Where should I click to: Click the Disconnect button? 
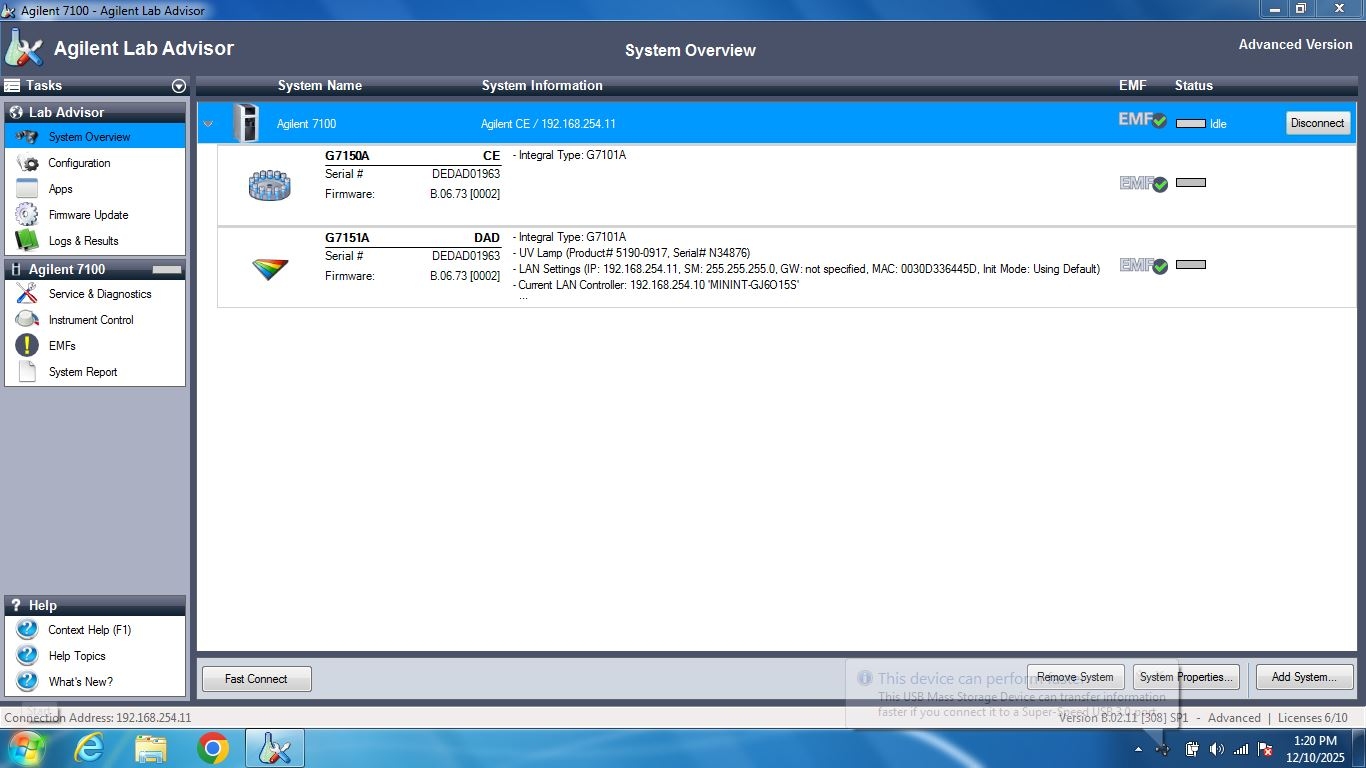click(x=1317, y=123)
